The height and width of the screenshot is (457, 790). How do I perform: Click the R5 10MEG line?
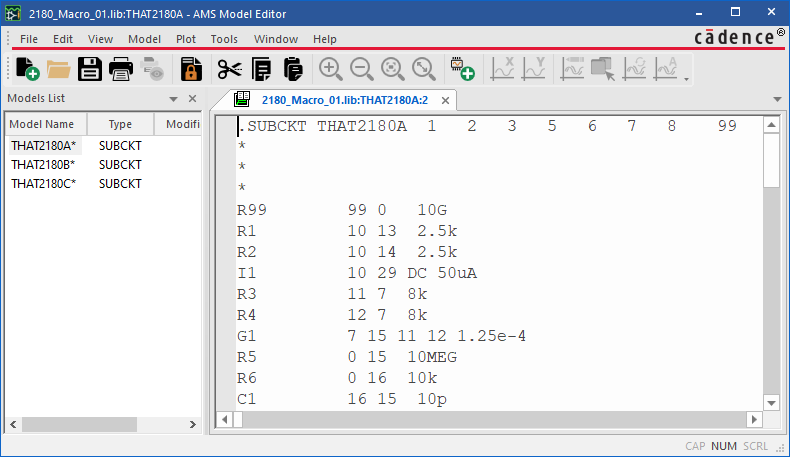pos(347,357)
